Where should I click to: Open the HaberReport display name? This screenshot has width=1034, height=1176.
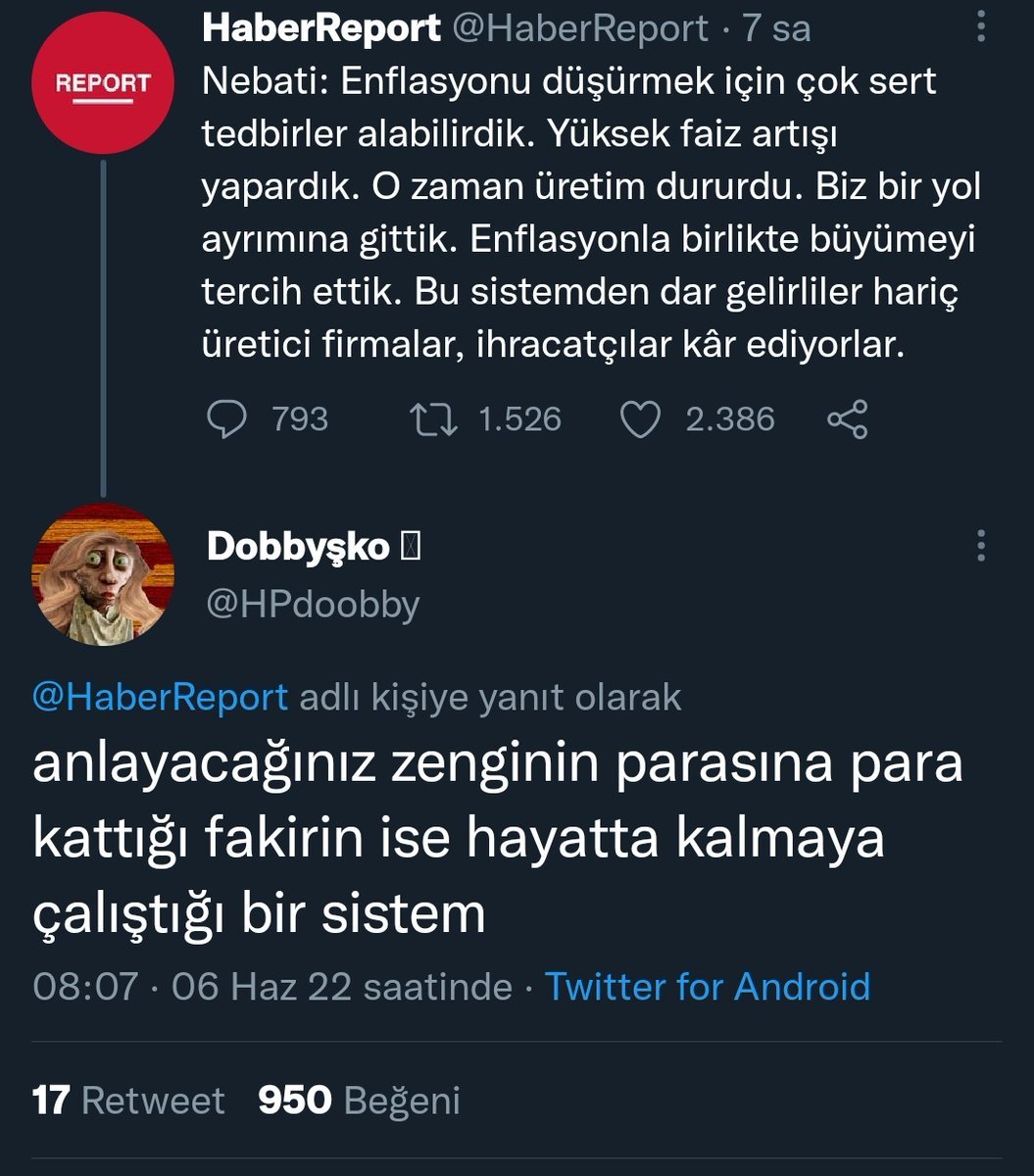pos(321,28)
